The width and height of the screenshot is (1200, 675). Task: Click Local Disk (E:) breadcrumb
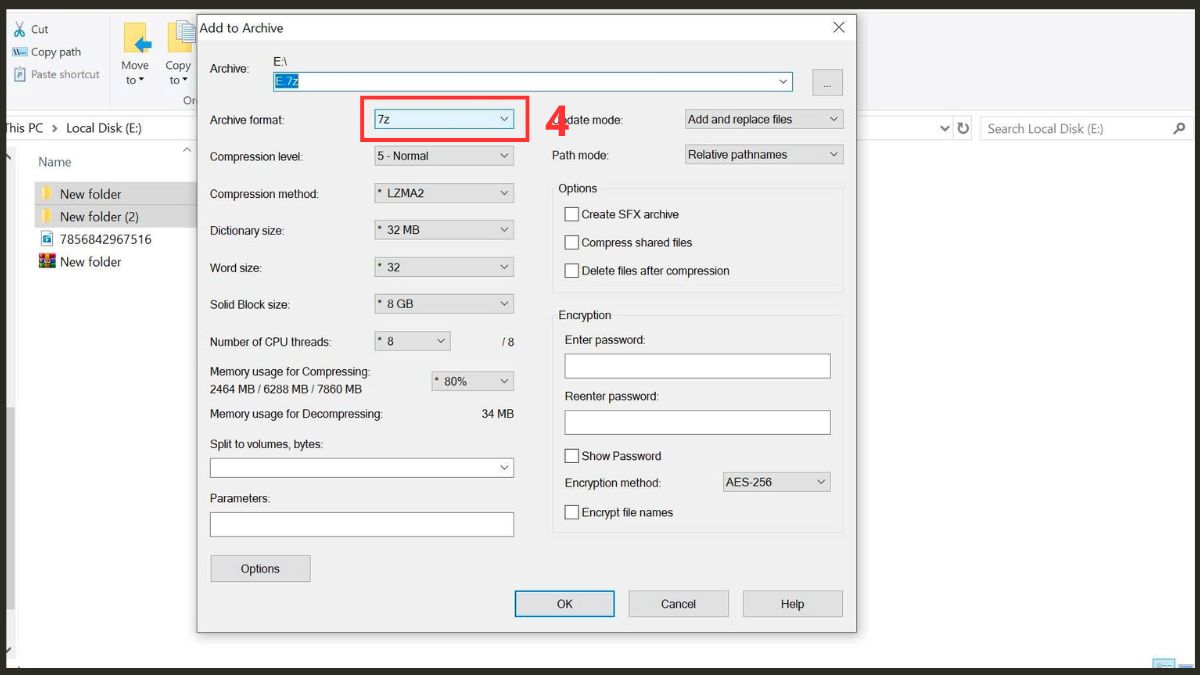click(106, 128)
